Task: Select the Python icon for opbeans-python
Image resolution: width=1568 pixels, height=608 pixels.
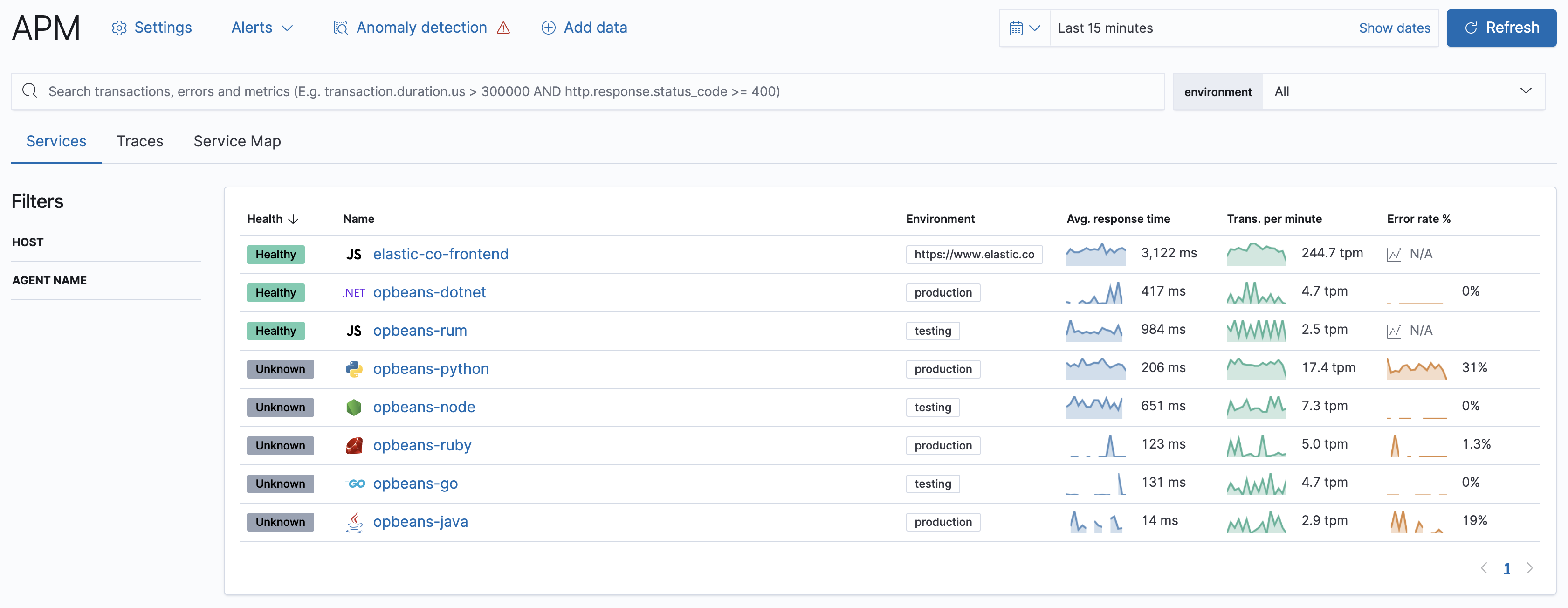Action: point(354,369)
